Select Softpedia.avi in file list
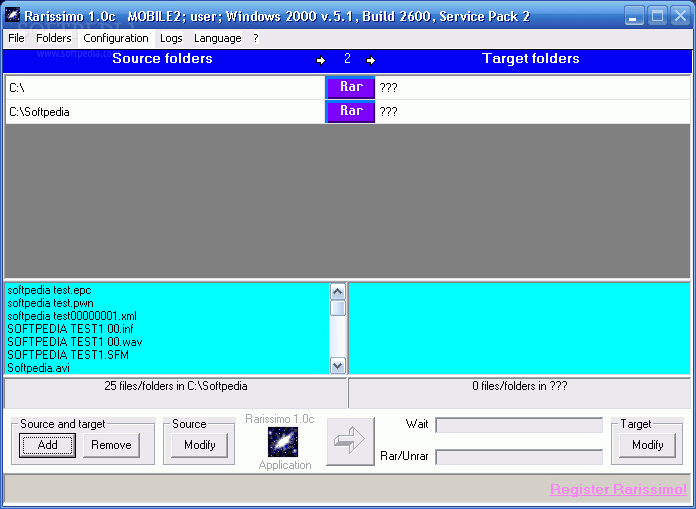This screenshot has height=509, width=696. click(39, 367)
